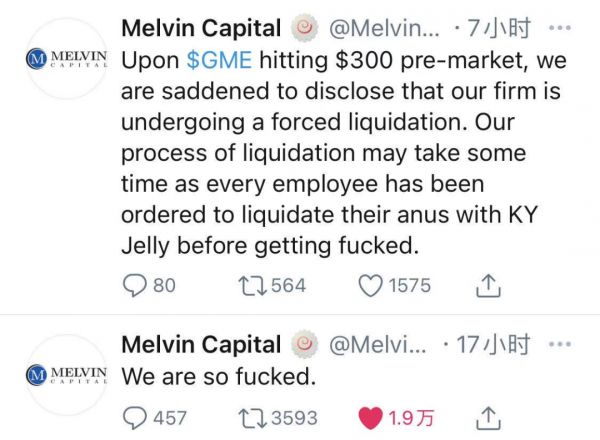This screenshot has width=600, height=440.
Task: Retweet the tweet with 3593 retweets
Action: click(x=246, y=417)
